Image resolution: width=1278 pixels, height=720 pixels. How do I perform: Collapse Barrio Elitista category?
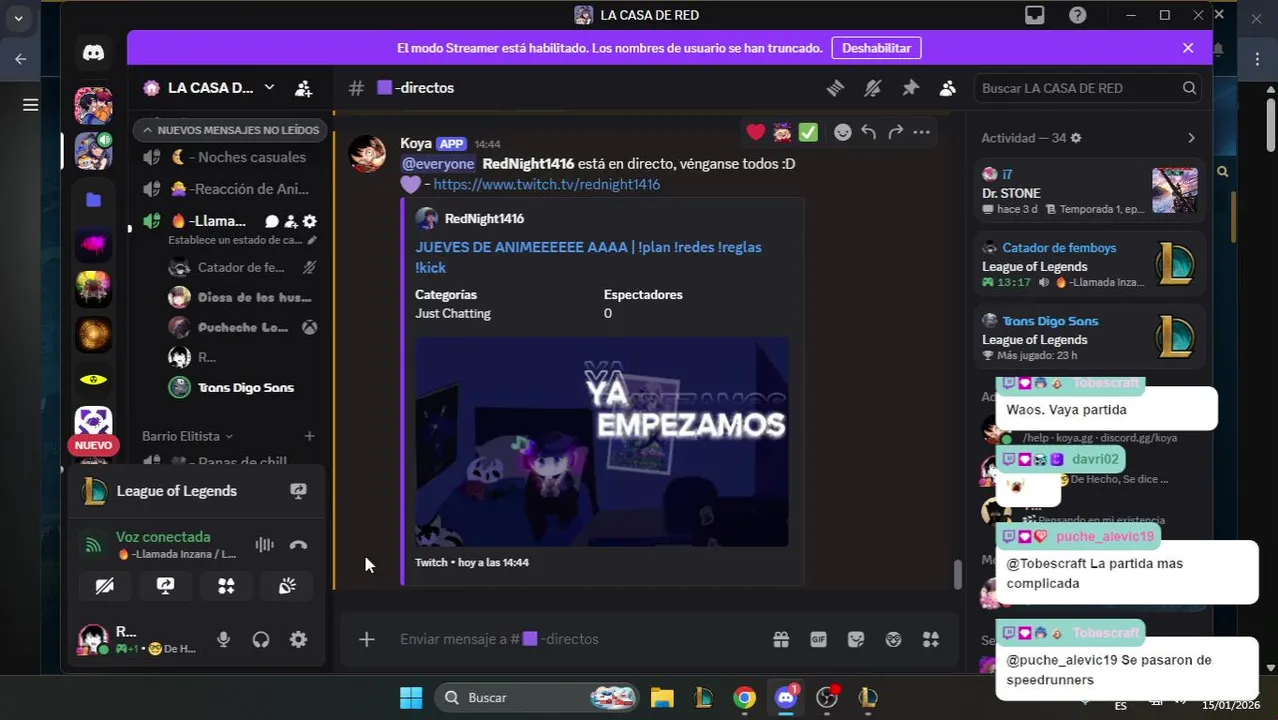(x=187, y=436)
